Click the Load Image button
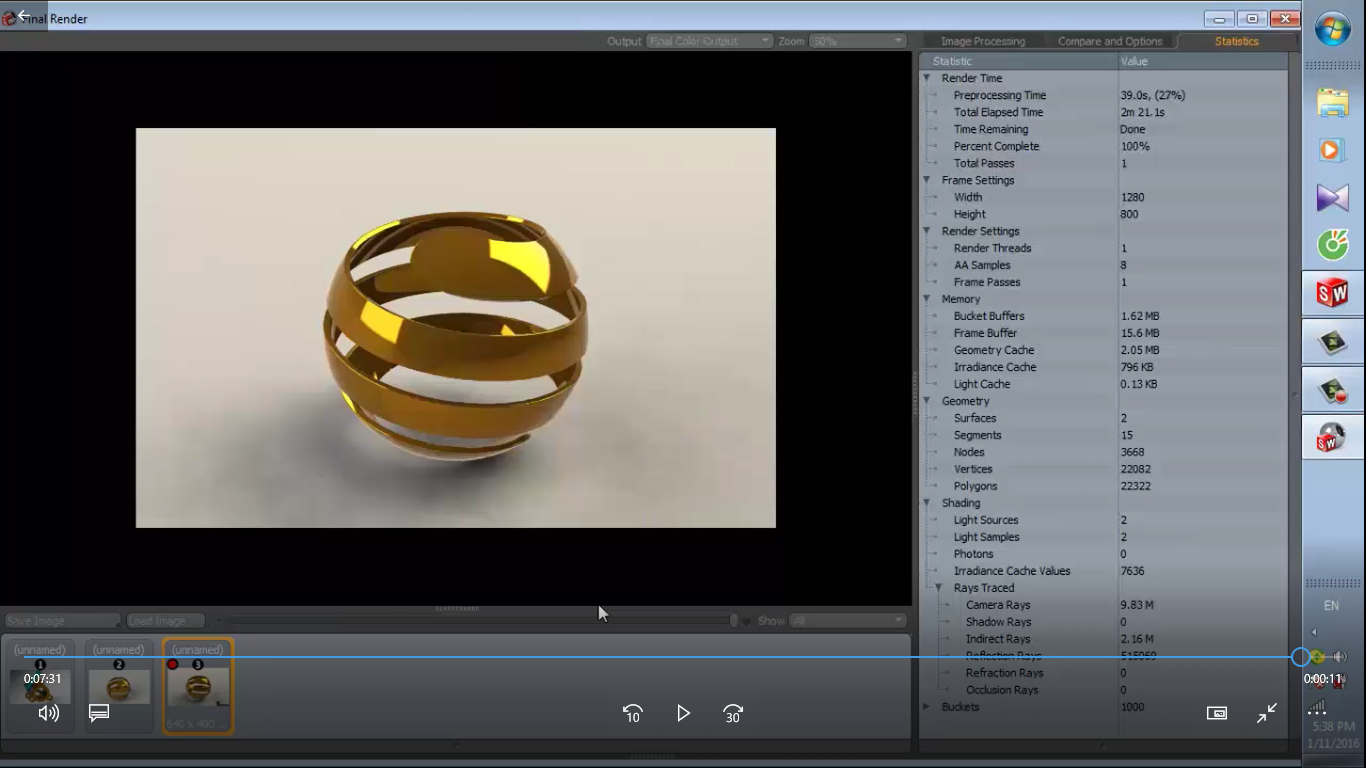 (165, 621)
